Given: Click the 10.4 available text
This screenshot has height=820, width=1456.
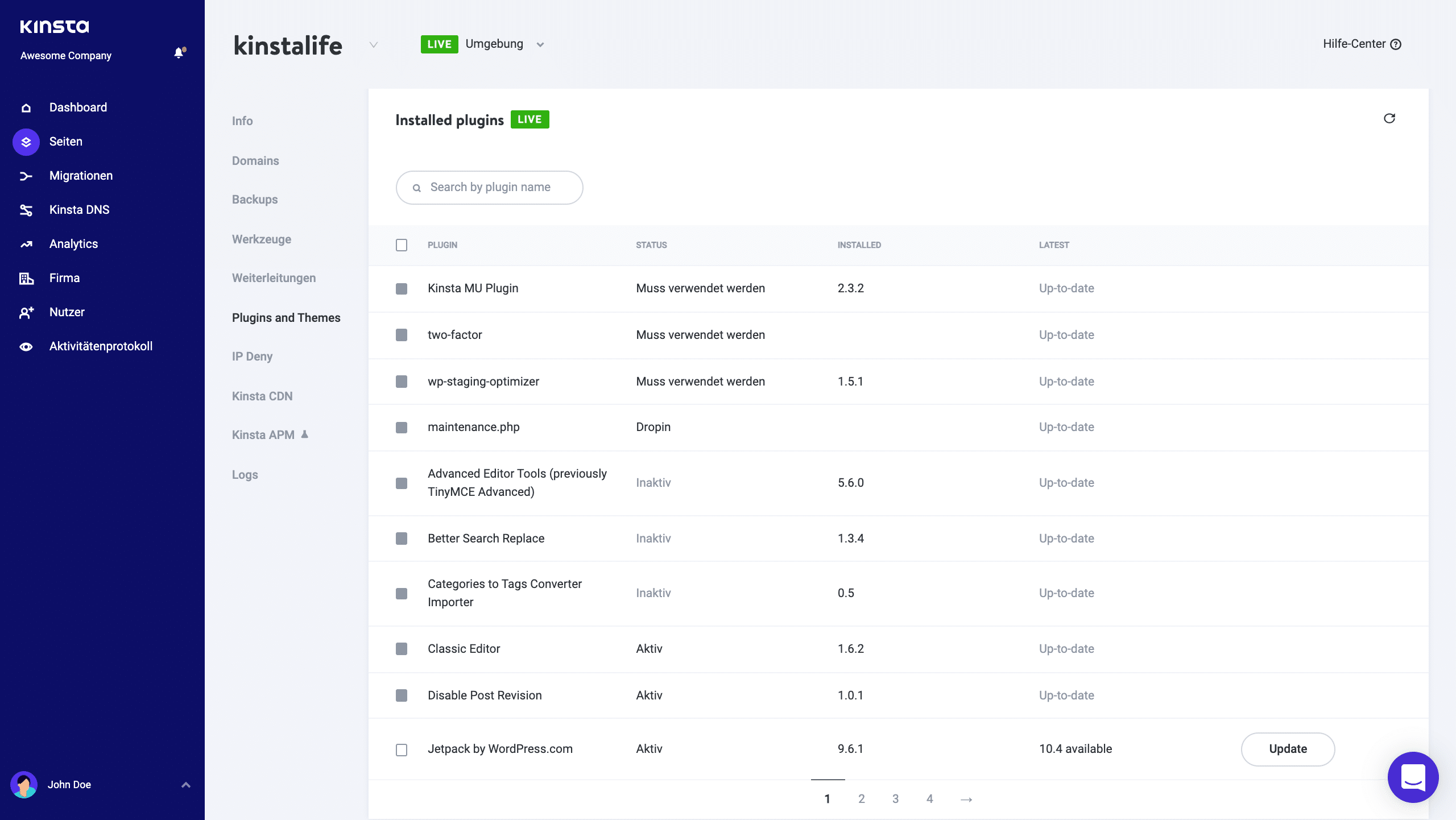Looking at the screenshot, I should [1076, 749].
